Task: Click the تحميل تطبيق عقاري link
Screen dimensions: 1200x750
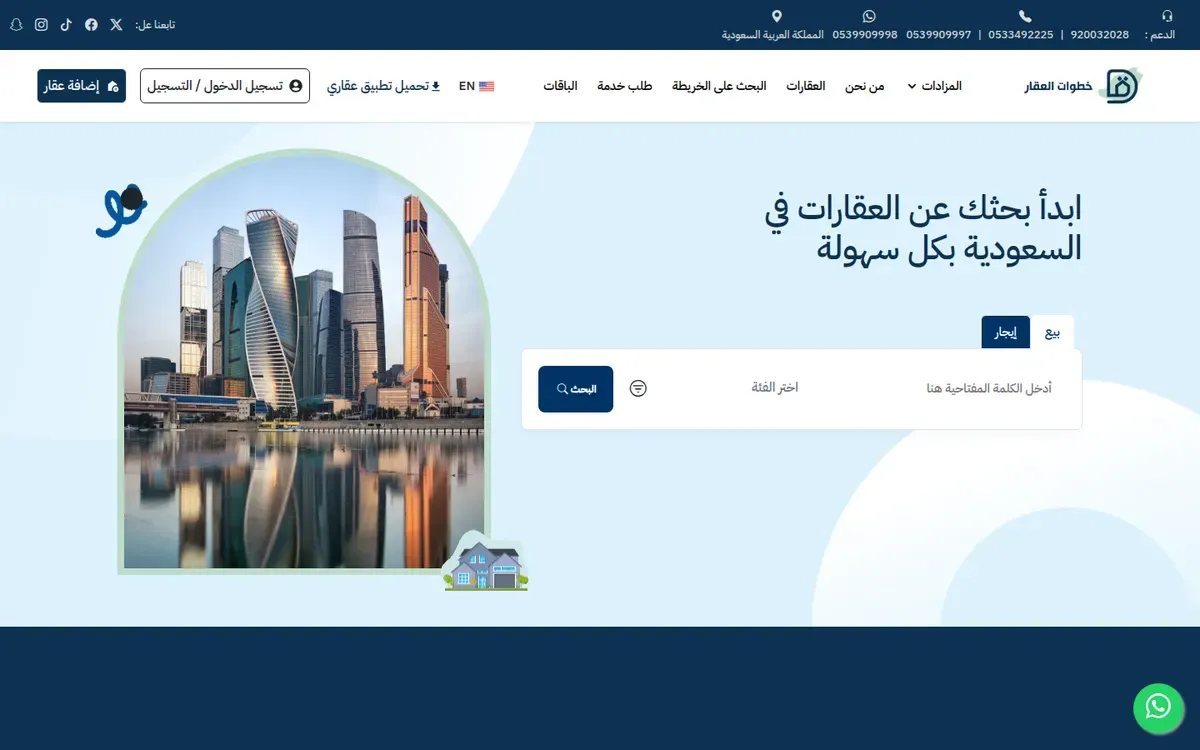Action: pos(384,86)
